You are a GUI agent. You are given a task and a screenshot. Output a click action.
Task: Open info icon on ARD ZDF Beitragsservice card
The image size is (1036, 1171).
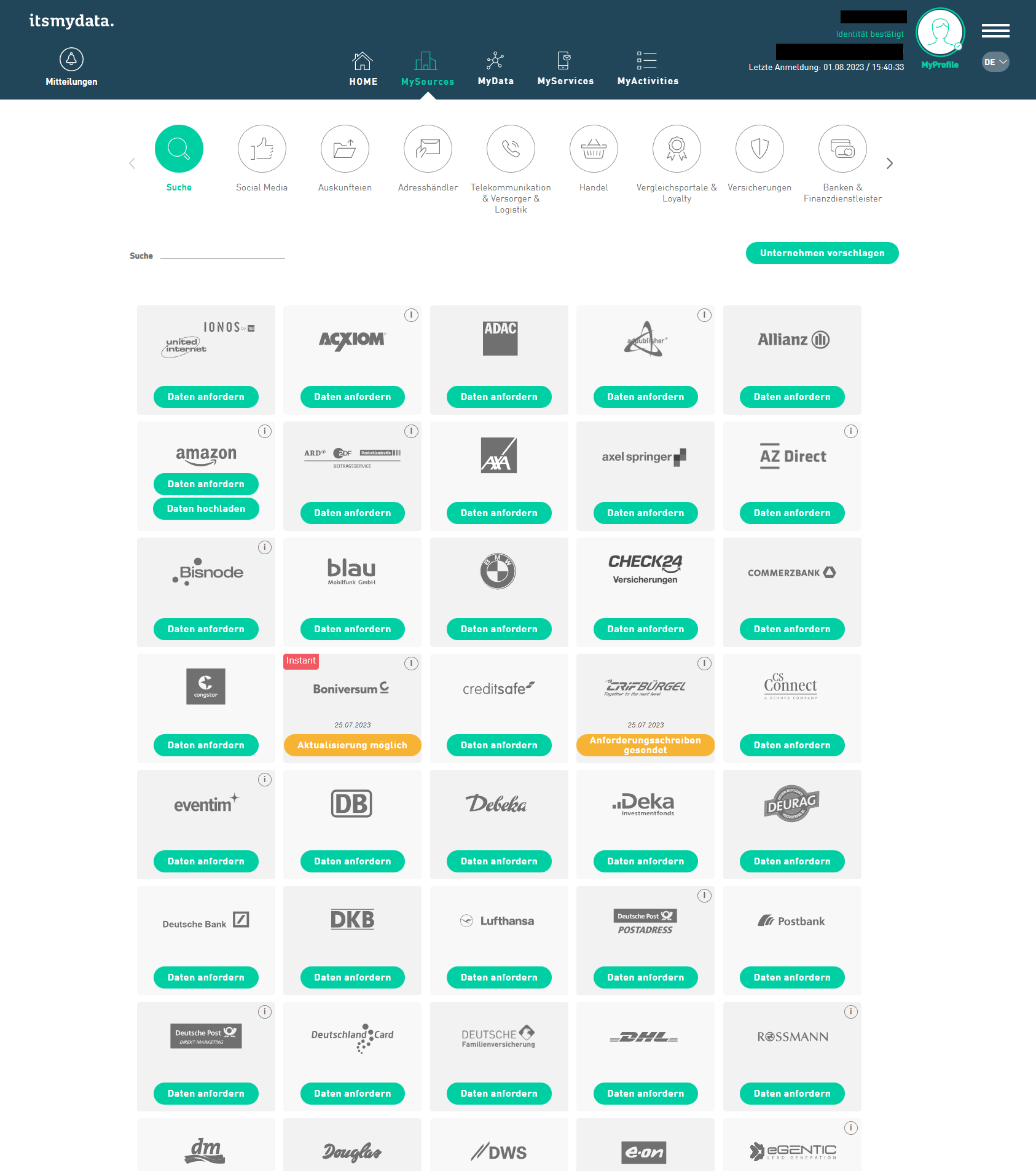coord(411,431)
